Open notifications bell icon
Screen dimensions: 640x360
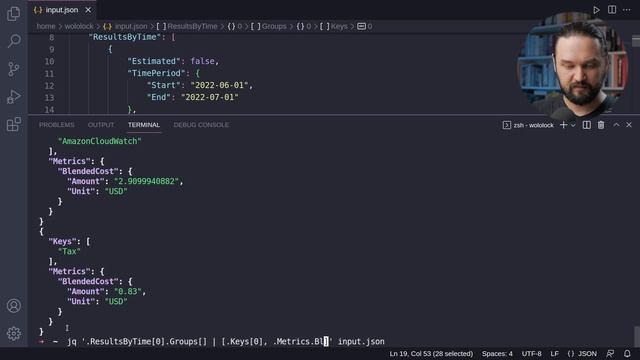627,353
